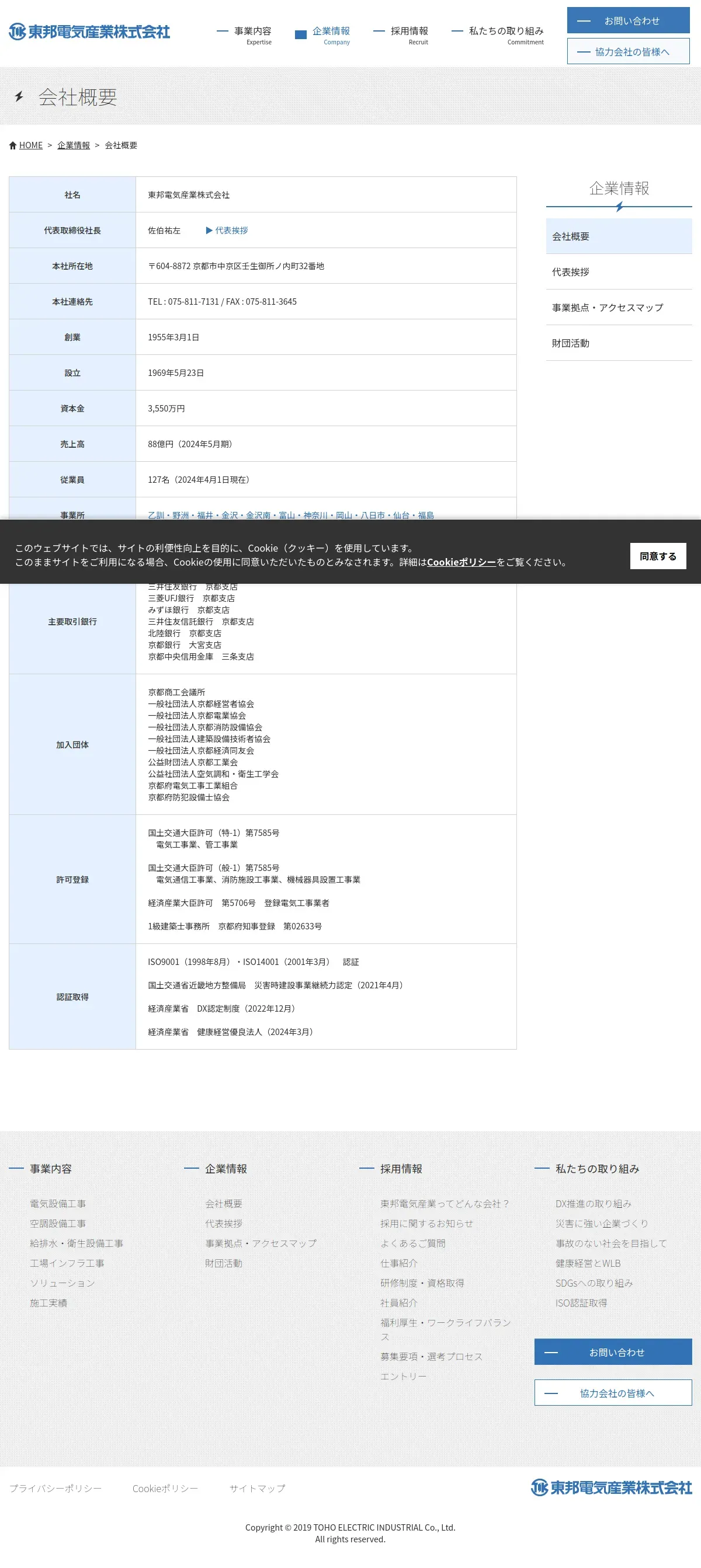The height and width of the screenshot is (1568, 701).
Task: Open footer 財団活動 link
Action: (x=224, y=1263)
